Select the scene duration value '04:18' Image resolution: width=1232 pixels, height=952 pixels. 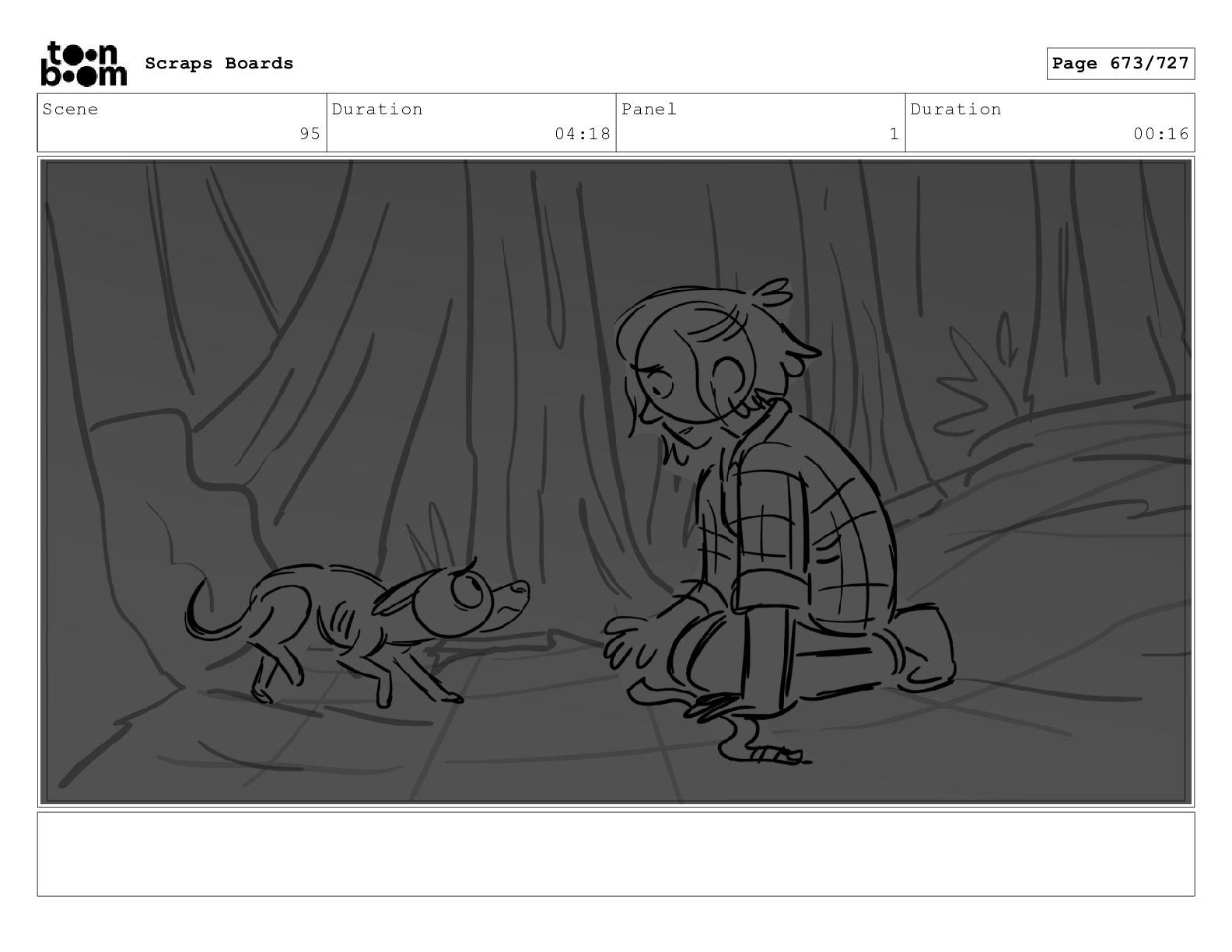click(x=583, y=134)
